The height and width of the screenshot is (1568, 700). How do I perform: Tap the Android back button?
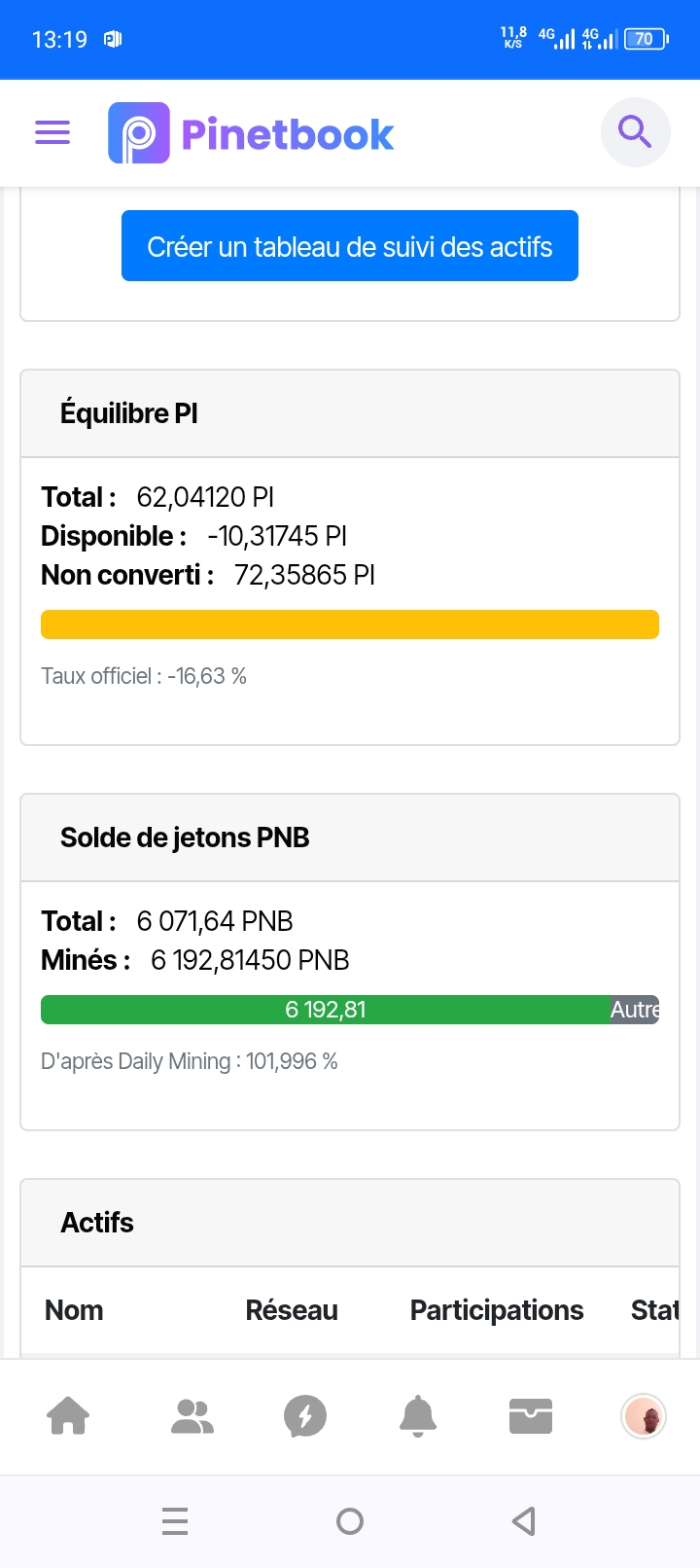coord(524,1520)
